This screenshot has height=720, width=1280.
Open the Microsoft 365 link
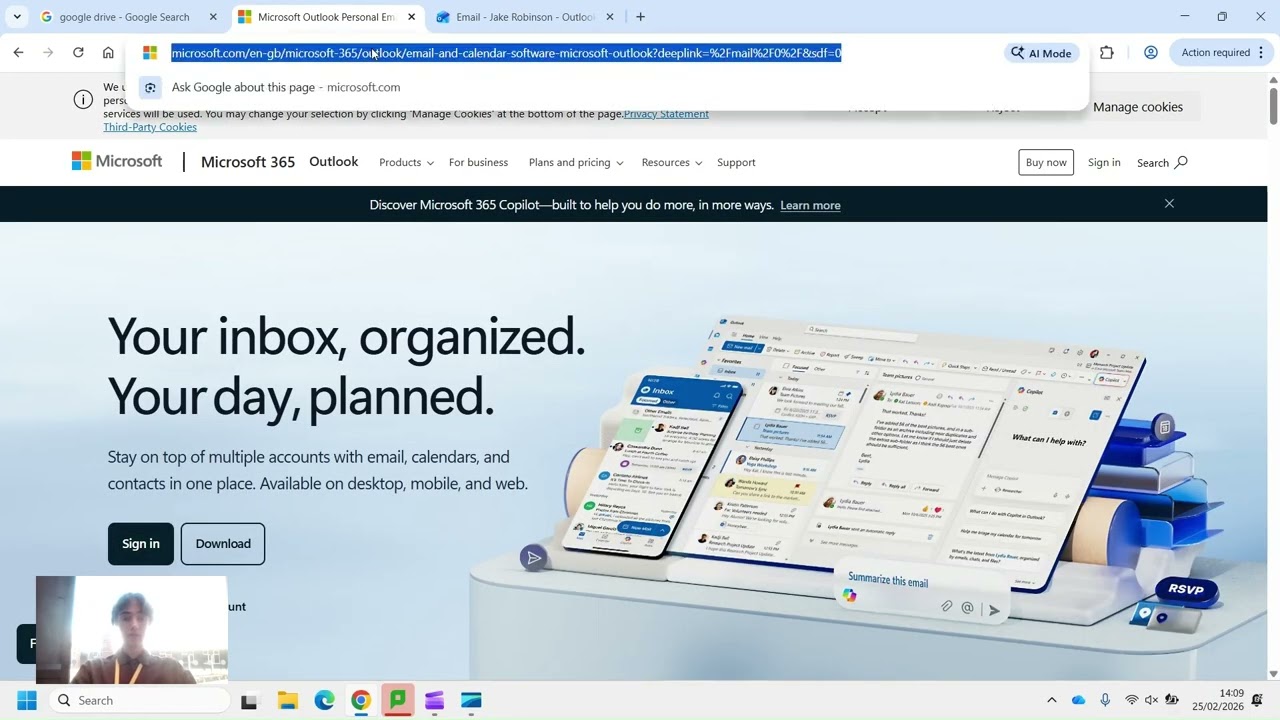248,162
